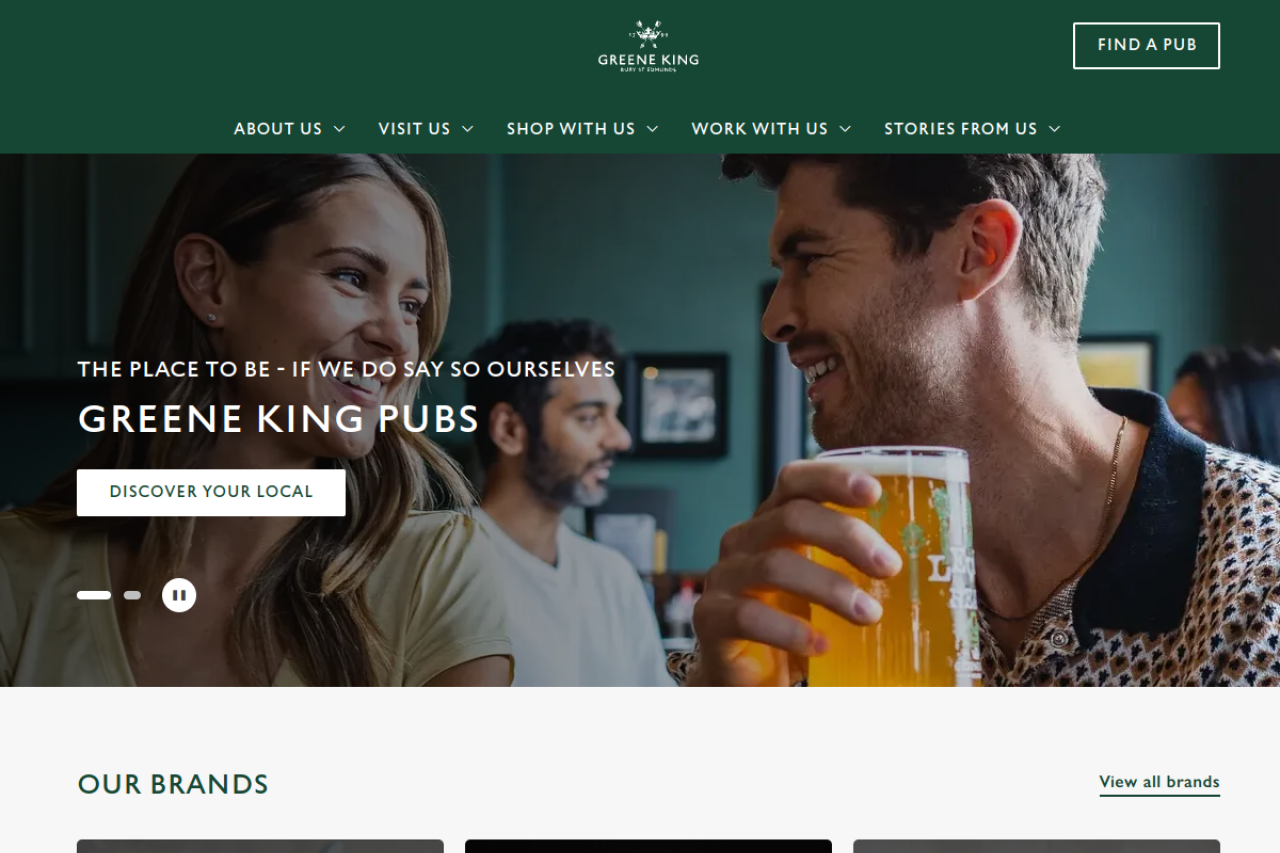Expand the About Us chevron
This screenshot has height=853, width=1280.
pos(339,129)
